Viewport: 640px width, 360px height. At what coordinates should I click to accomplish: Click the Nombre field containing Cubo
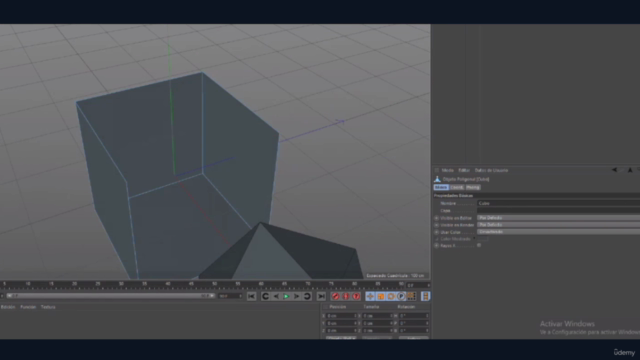(x=558, y=203)
